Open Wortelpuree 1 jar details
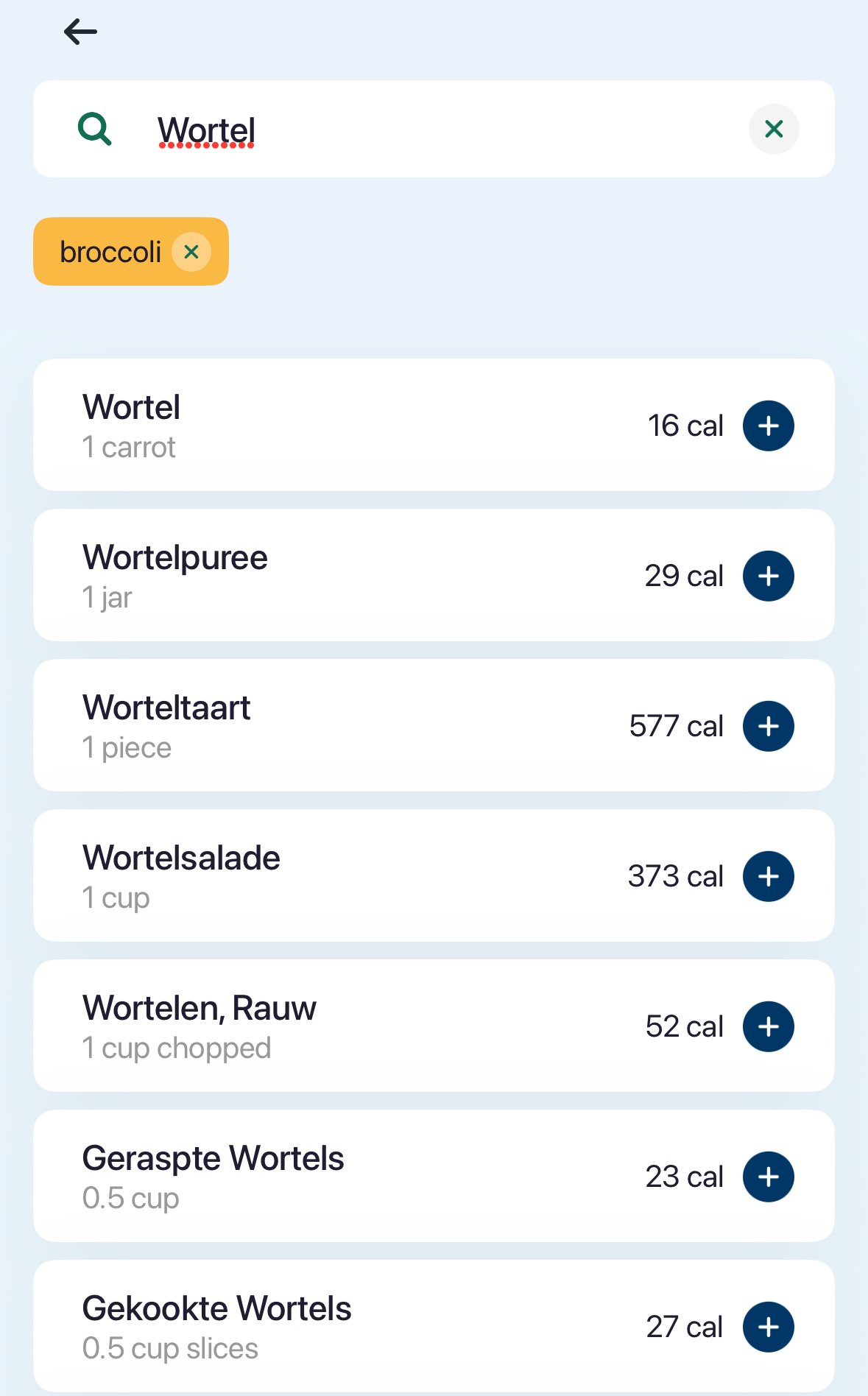 click(x=331, y=576)
